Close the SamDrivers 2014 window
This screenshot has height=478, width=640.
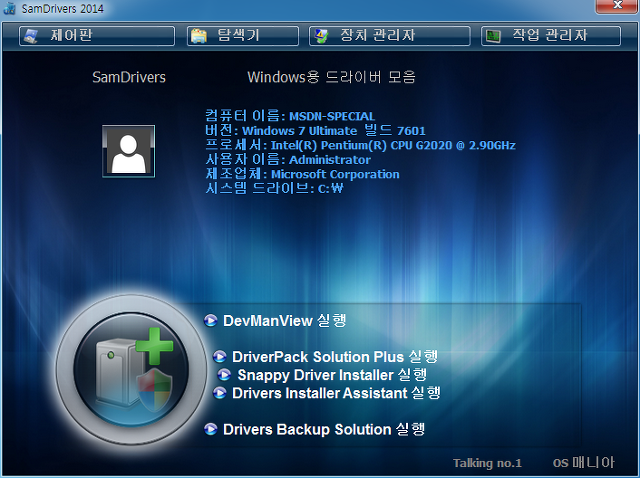[x=617, y=6]
